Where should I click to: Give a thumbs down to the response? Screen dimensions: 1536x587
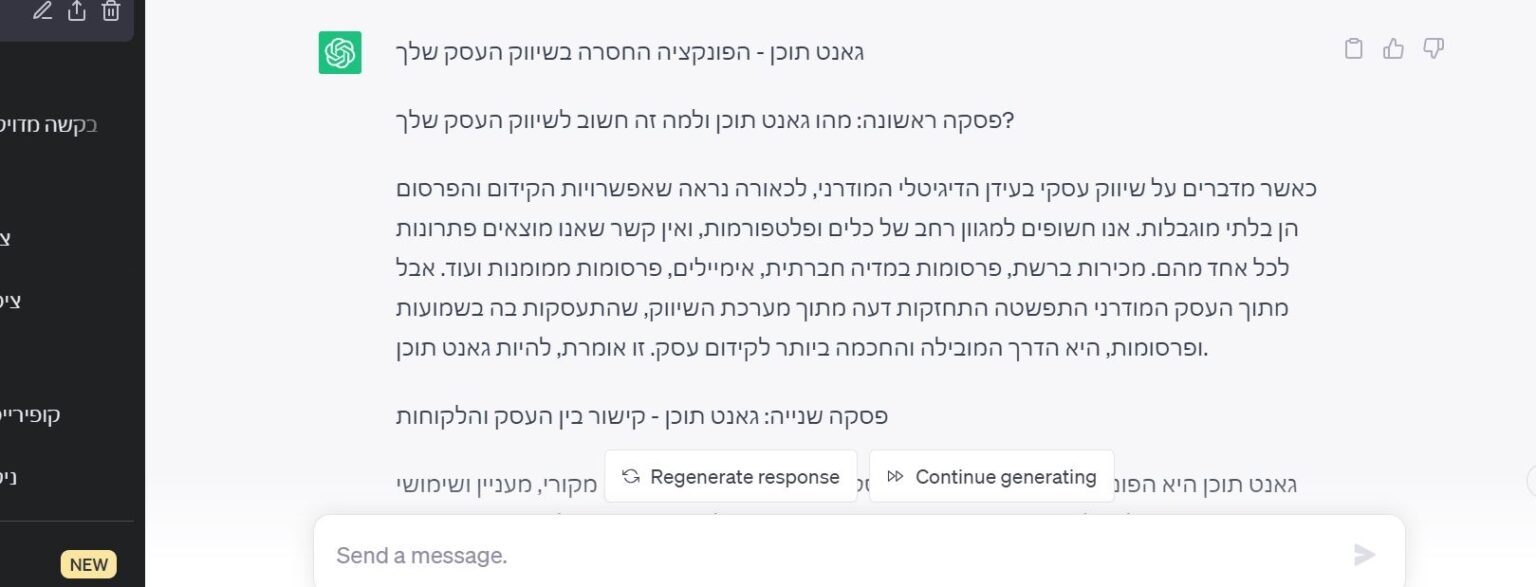tap(1434, 48)
